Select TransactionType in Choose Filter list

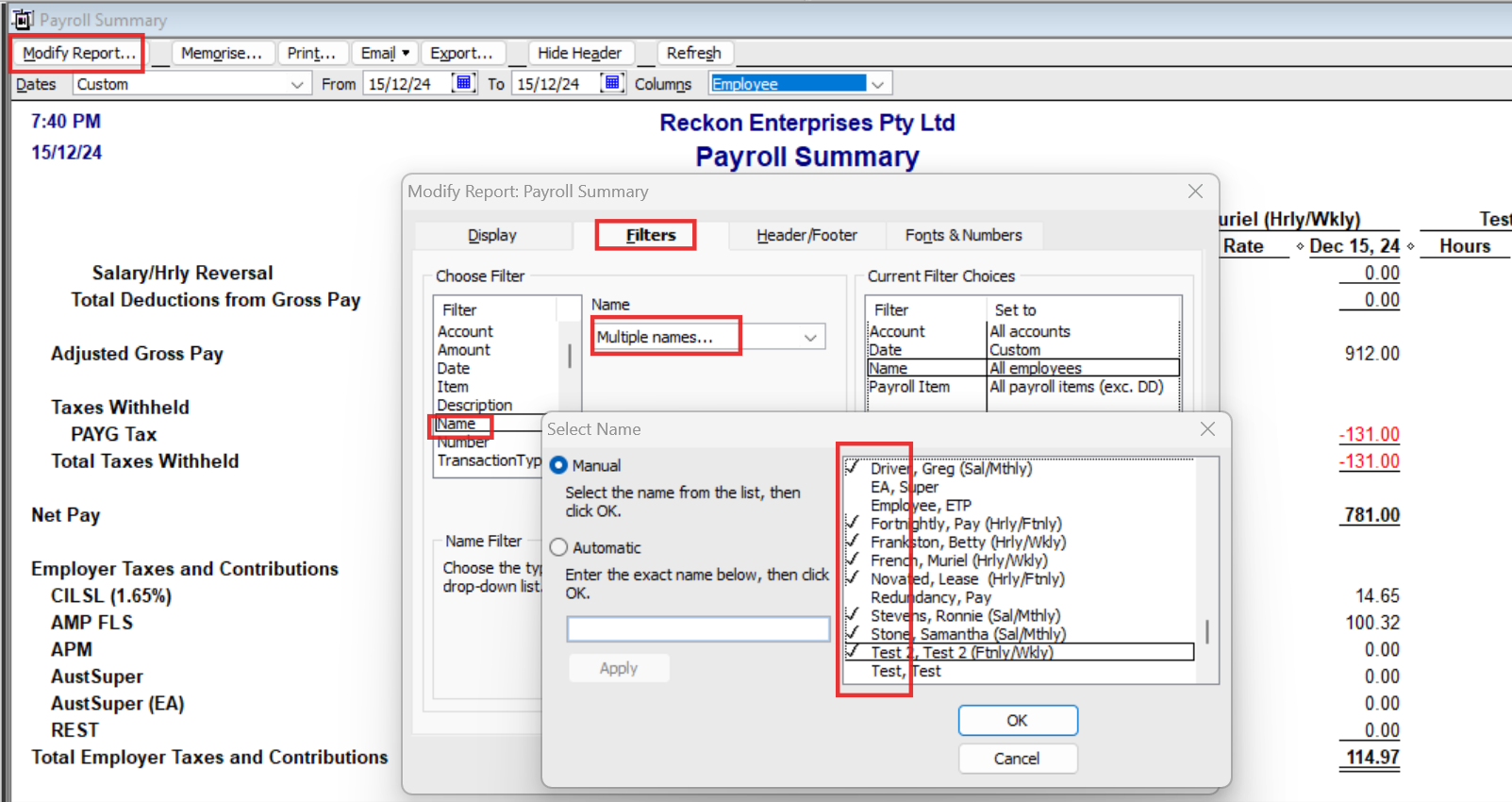489,460
